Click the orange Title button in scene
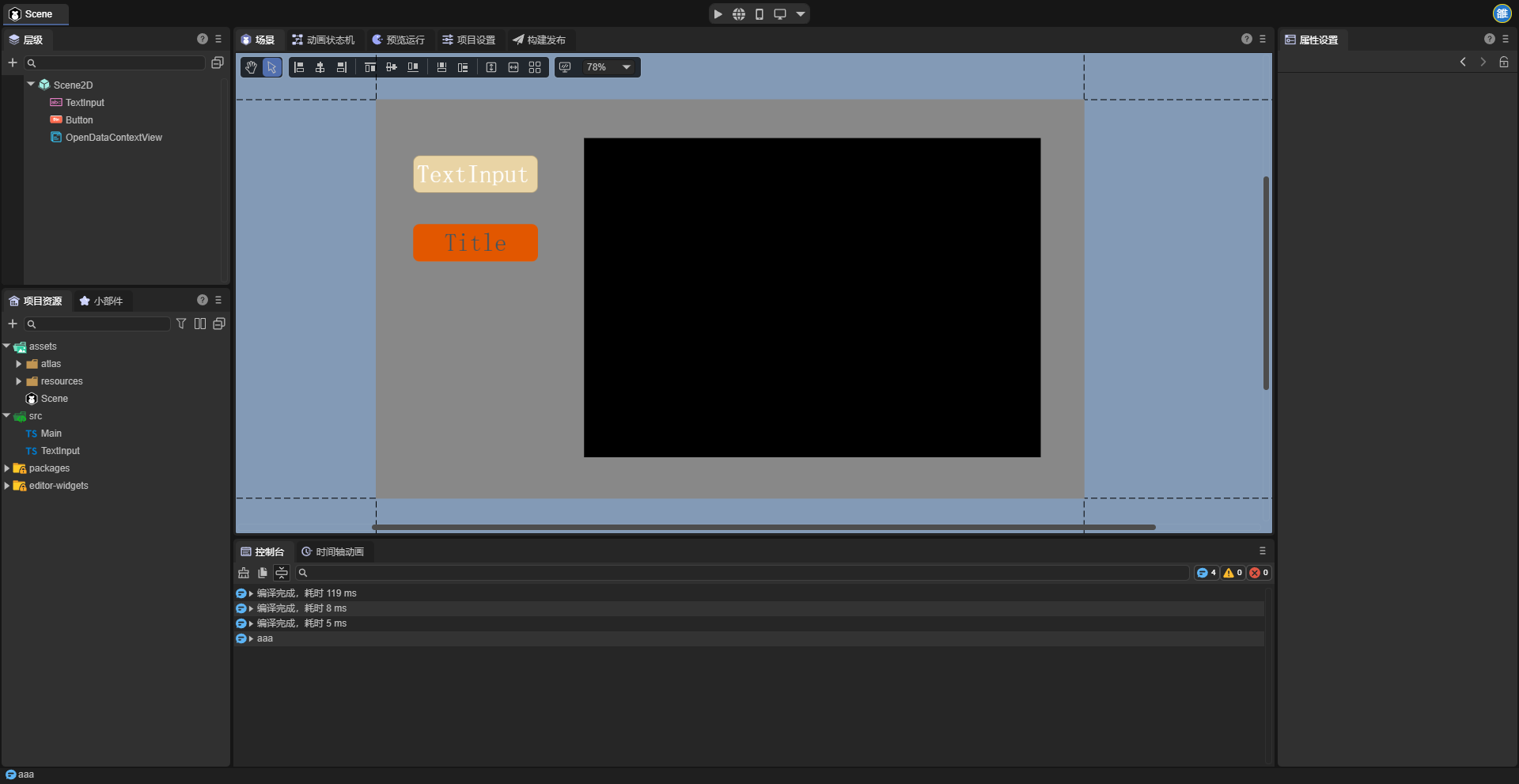Image resolution: width=1519 pixels, height=784 pixels. 475,243
